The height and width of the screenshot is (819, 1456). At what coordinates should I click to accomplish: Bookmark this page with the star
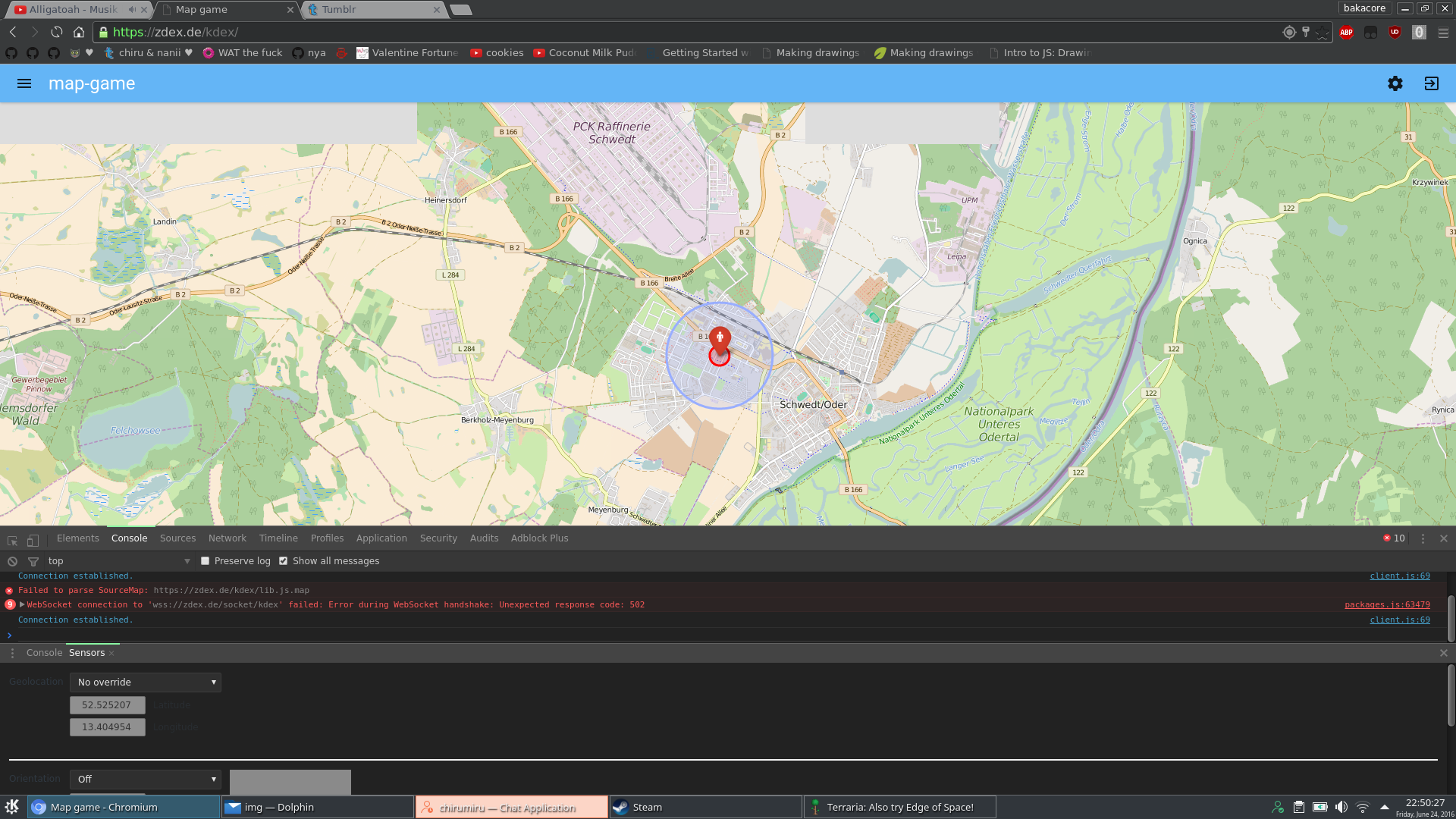tap(1323, 32)
